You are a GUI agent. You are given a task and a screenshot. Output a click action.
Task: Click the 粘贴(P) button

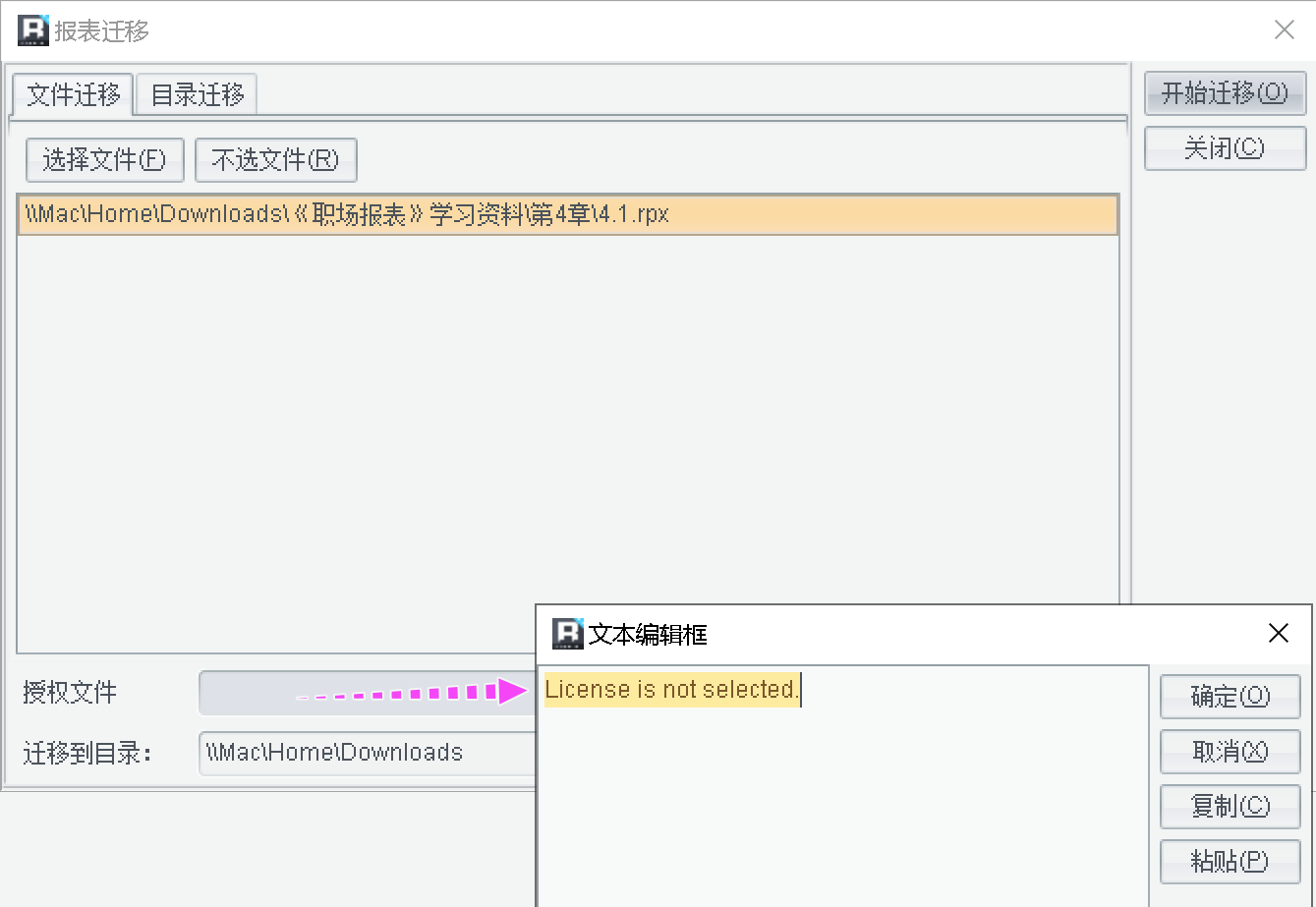1230,862
